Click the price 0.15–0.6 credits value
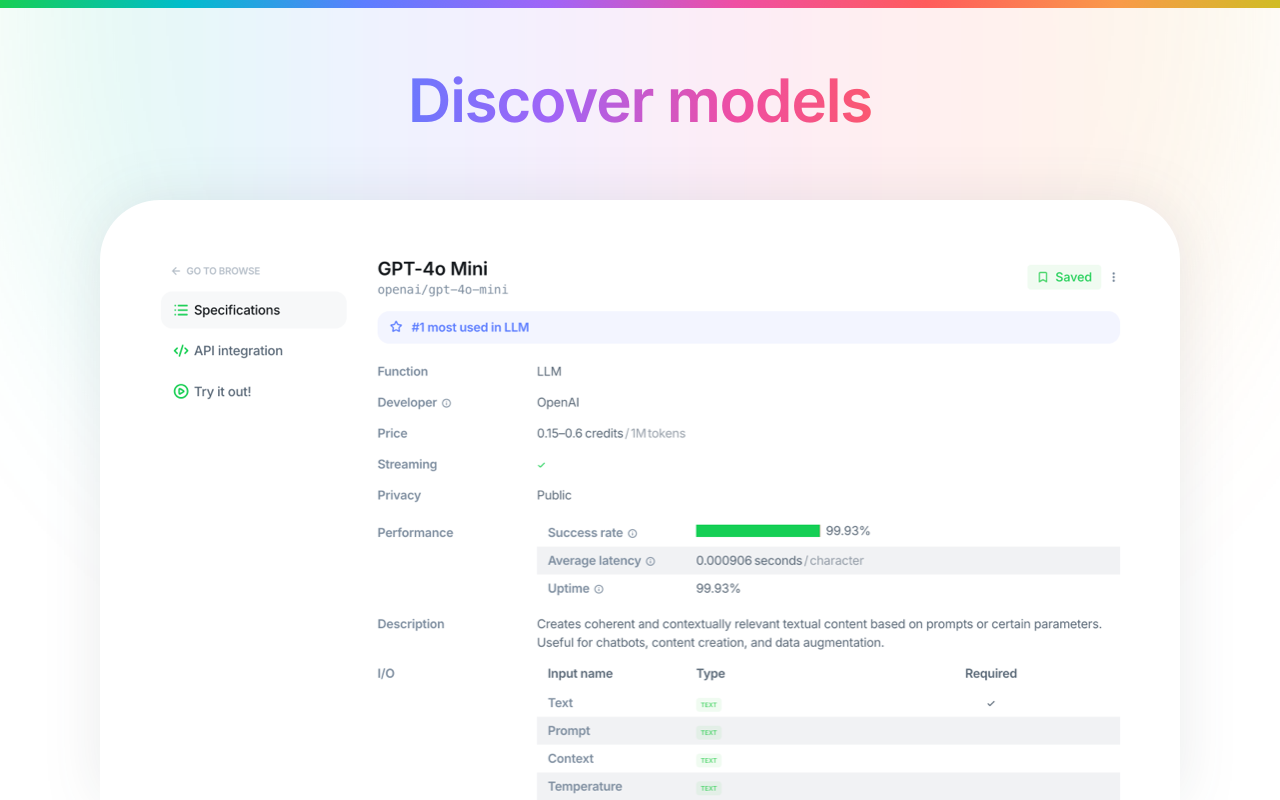The height and width of the screenshot is (800, 1280). click(580, 433)
